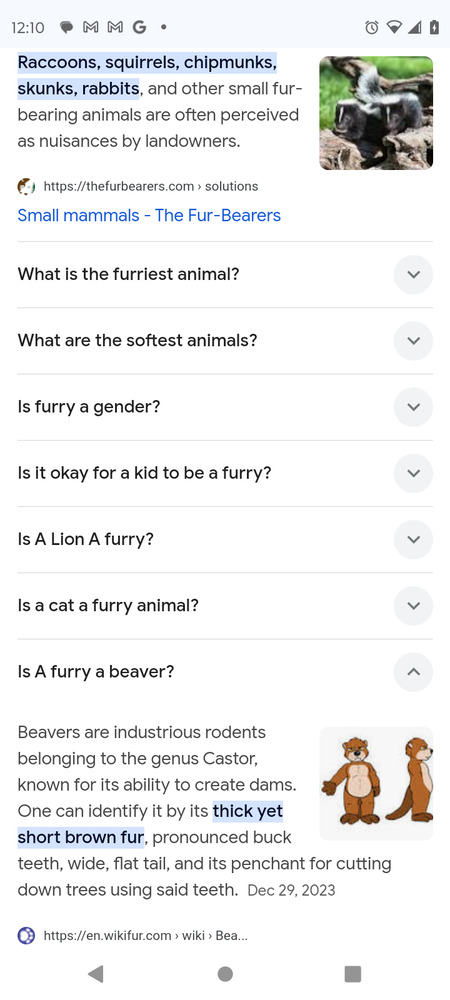Tap the thefurbearers.com site favicon
Viewport: 450px width, 1000px height.
pyautogui.click(x=26, y=187)
